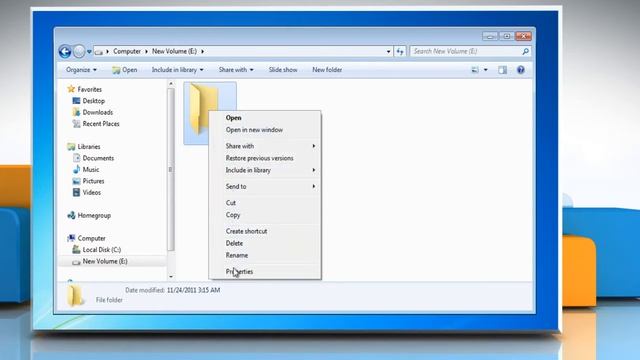Screen dimensions: 640x360
Task: Click Slide show in the toolbar
Action: pyautogui.click(x=283, y=70)
